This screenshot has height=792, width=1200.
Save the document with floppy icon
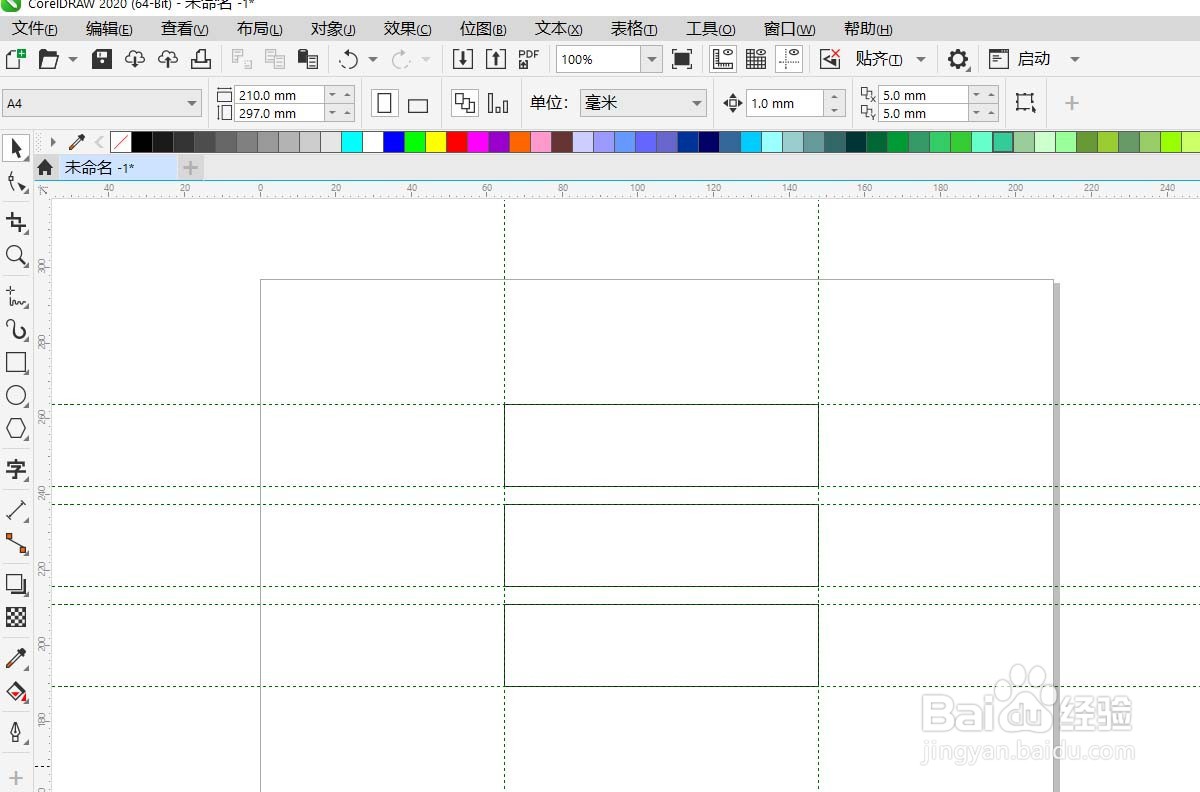click(101, 59)
